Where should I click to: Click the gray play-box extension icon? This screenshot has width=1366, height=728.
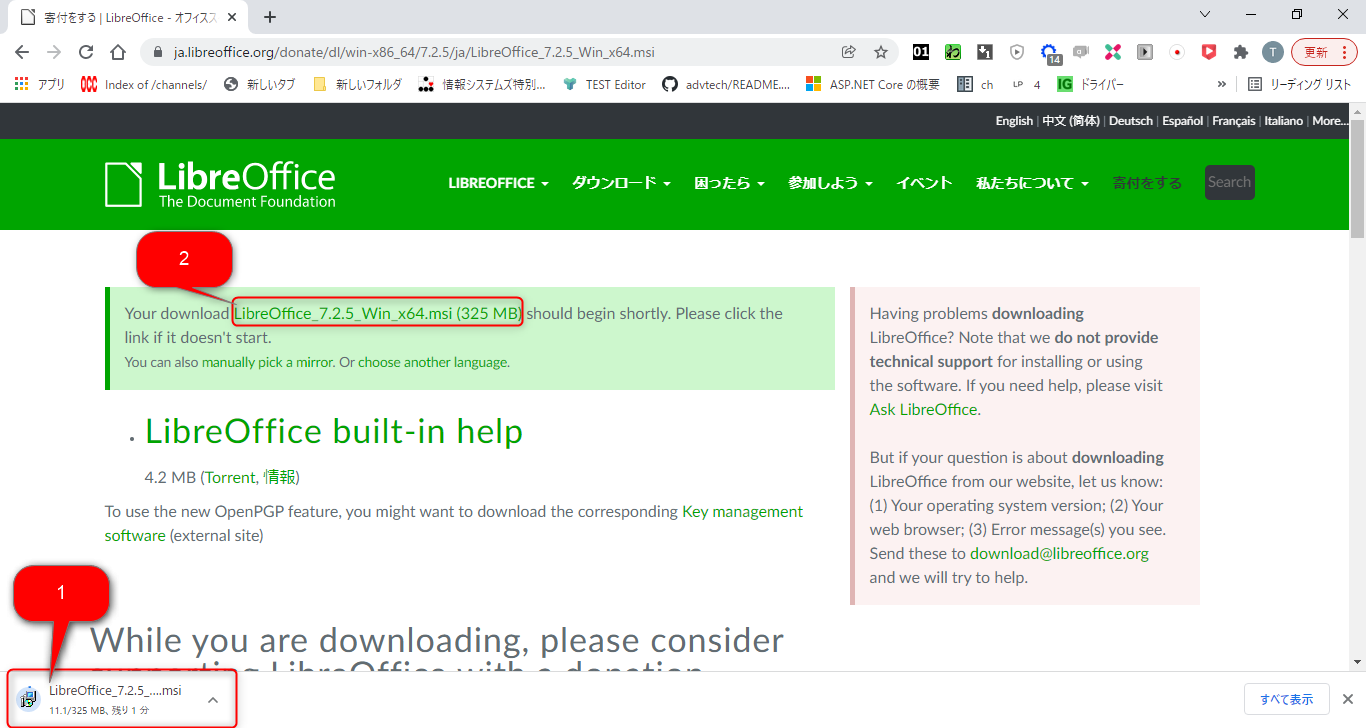[x=1145, y=52]
